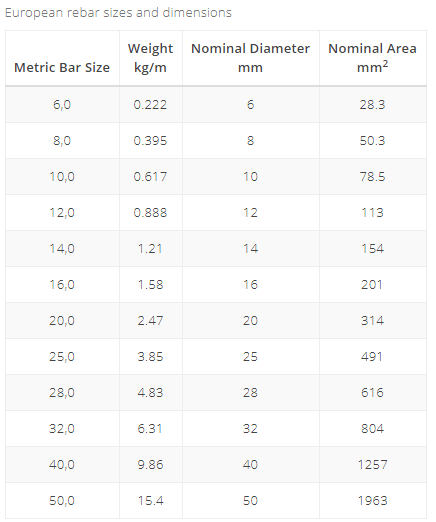This screenshot has height=522, width=436.
Task: Click the 1.21 weight value
Action: tap(150, 249)
